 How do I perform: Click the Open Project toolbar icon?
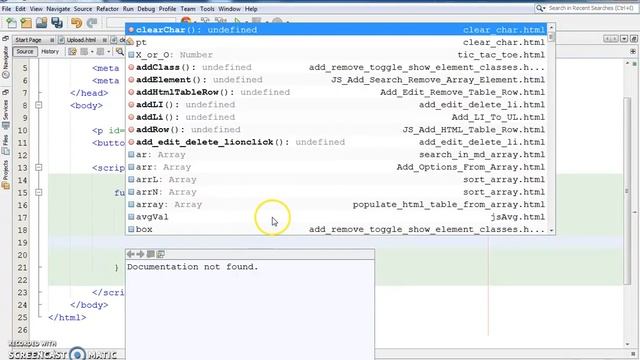tap(42, 23)
